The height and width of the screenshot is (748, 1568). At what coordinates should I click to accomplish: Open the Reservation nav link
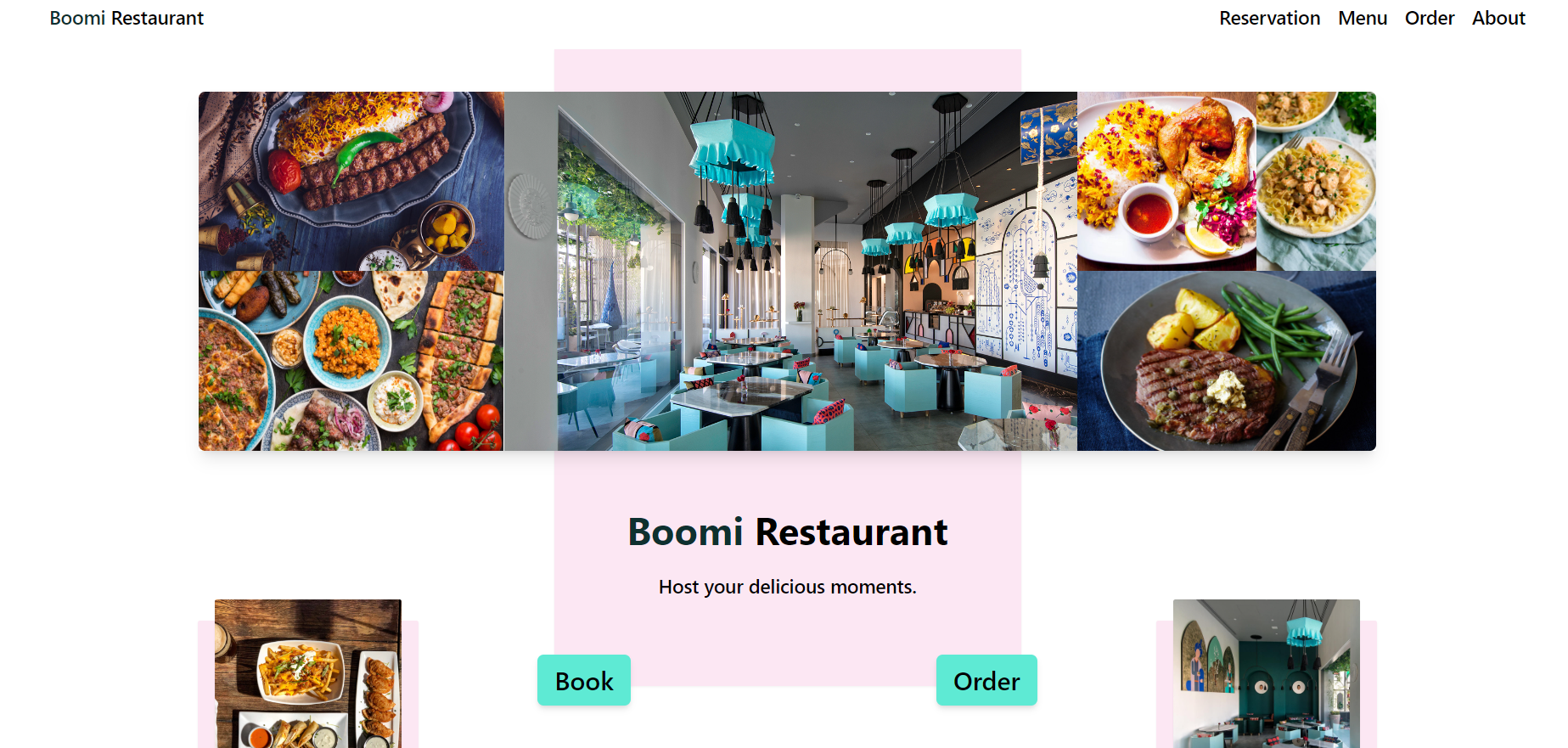point(1269,18)
